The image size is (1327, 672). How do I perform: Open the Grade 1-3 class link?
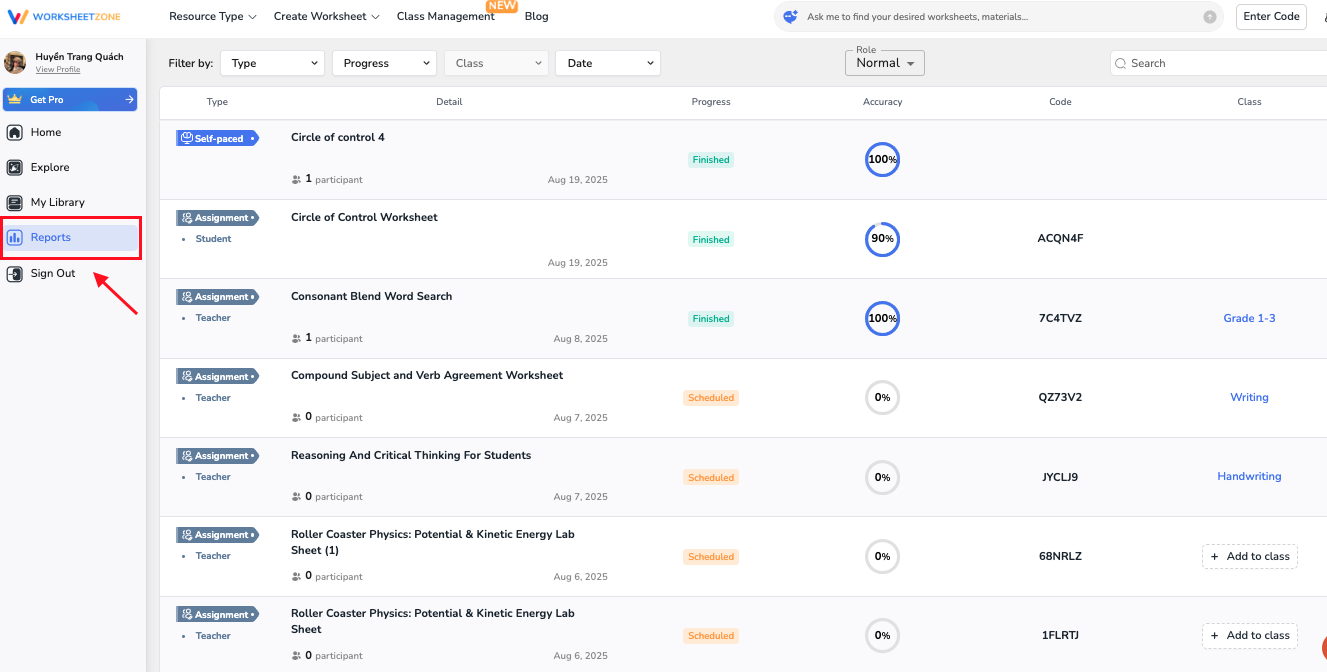pyautogui.click(x=1249, y=318)
